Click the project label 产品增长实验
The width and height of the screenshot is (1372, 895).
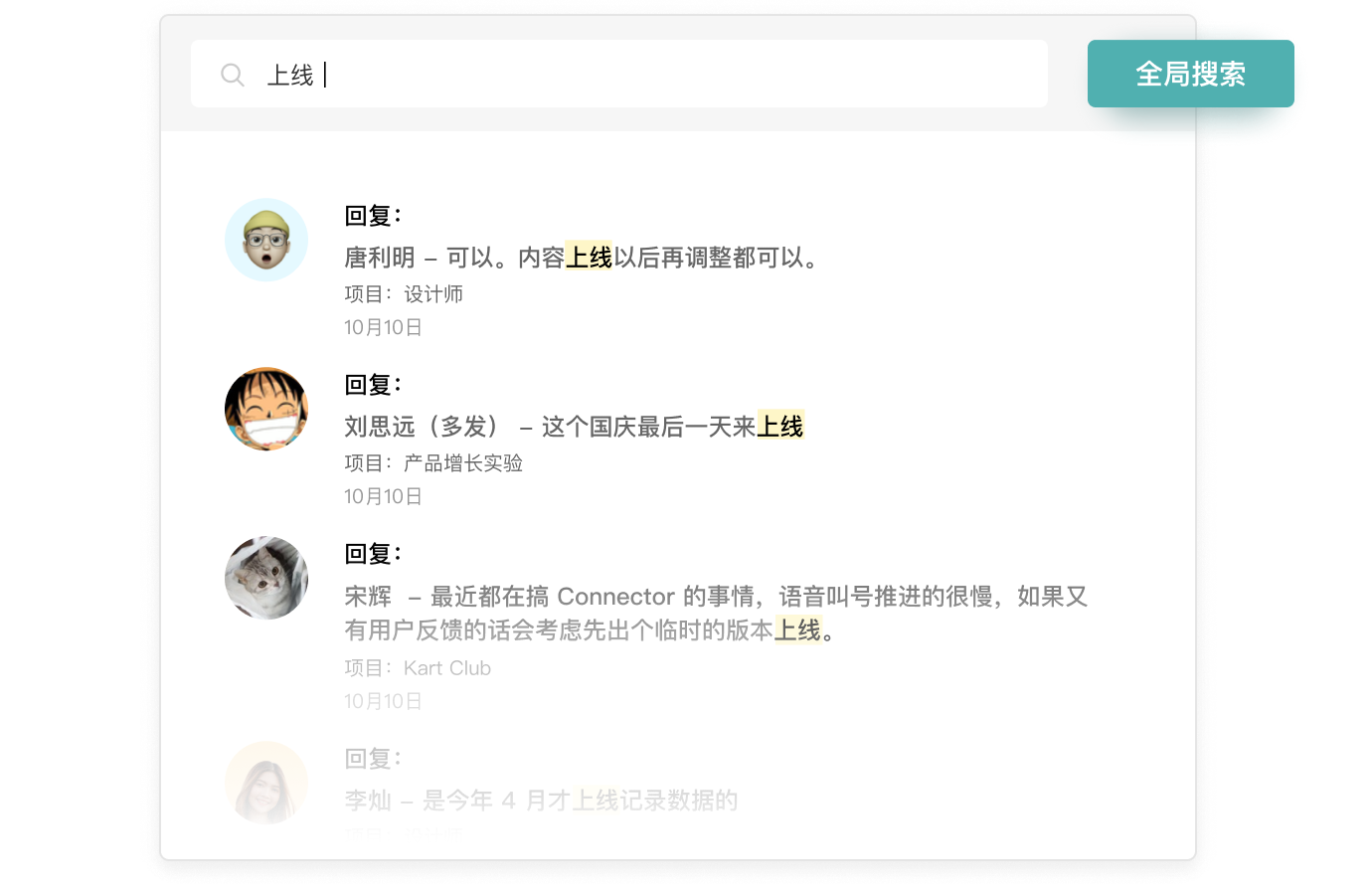(x=463, y=463)
